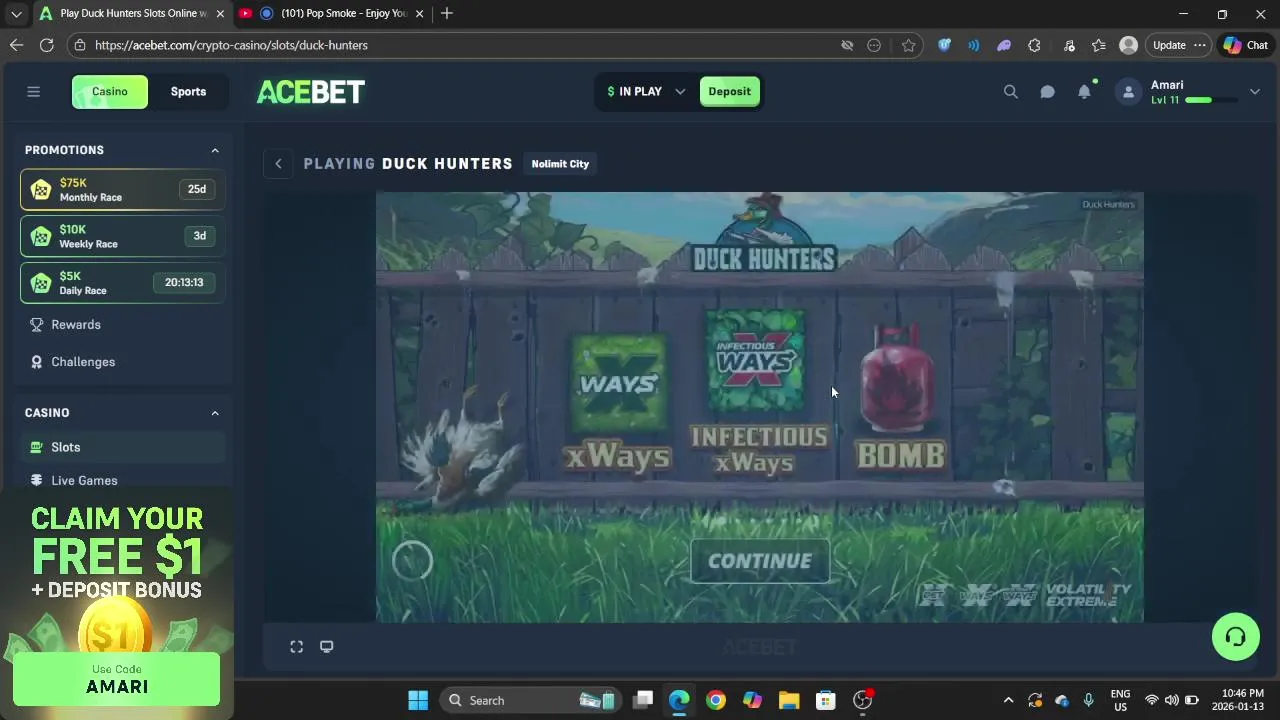This screenshot has height=720, width=1280.
Task: Open live support headset button
Action: [x=1236, y=637]
